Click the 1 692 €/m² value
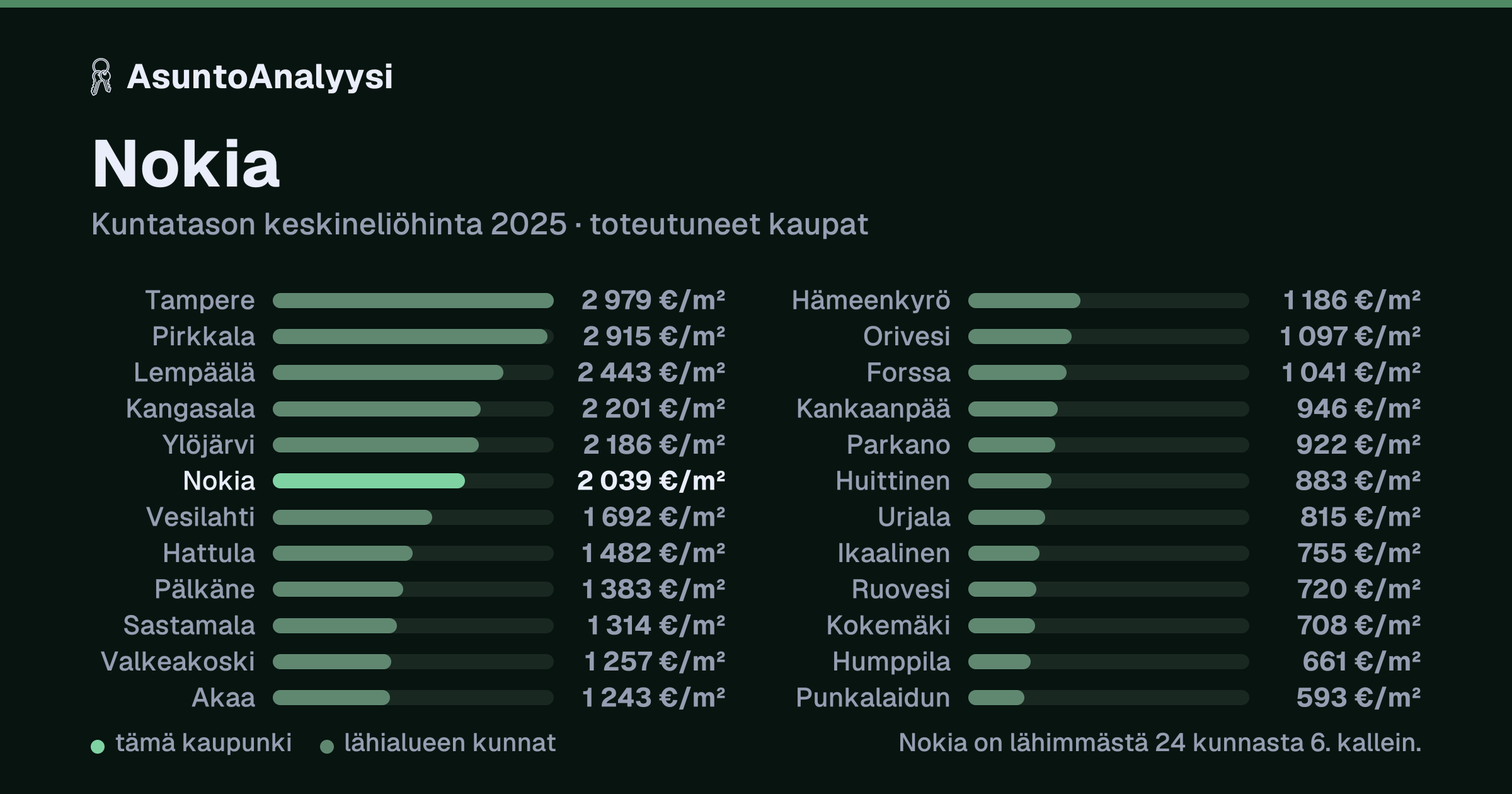The height and width of the screenshot is (794, 1512). pyautogui.click(x=654, y=517)
